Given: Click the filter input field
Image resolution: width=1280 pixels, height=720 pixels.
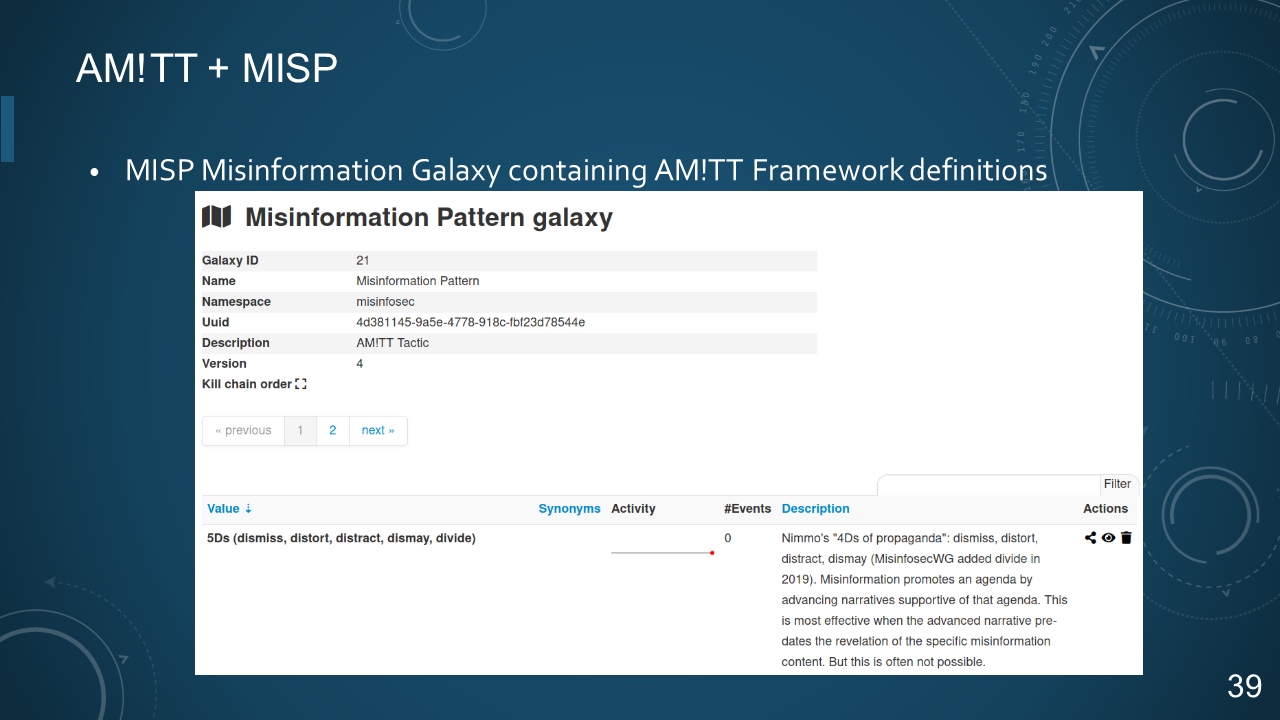Looking at the screenshot, I should 988,484.
